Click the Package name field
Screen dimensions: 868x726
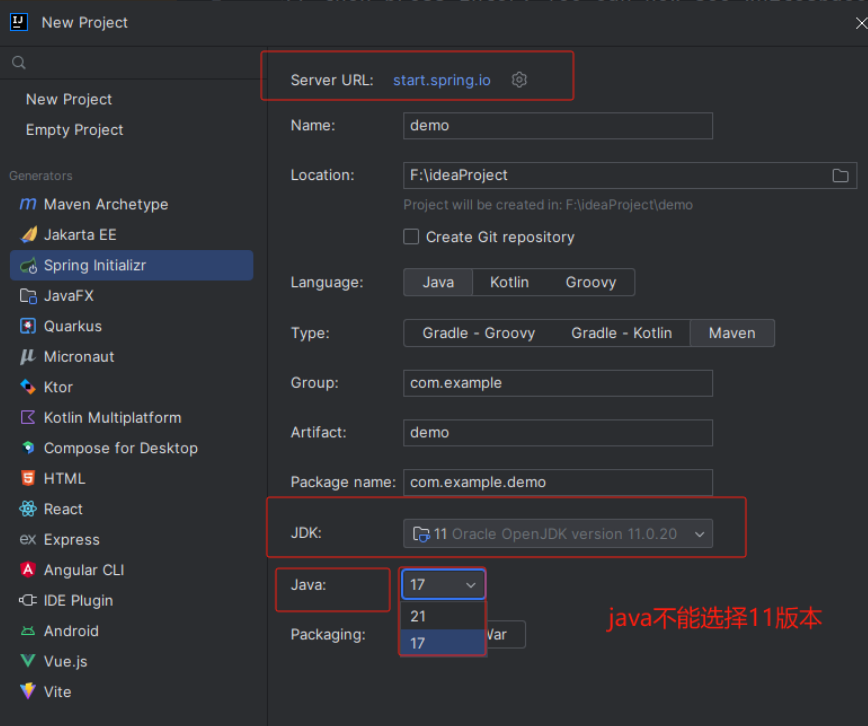tap(558, 482)
